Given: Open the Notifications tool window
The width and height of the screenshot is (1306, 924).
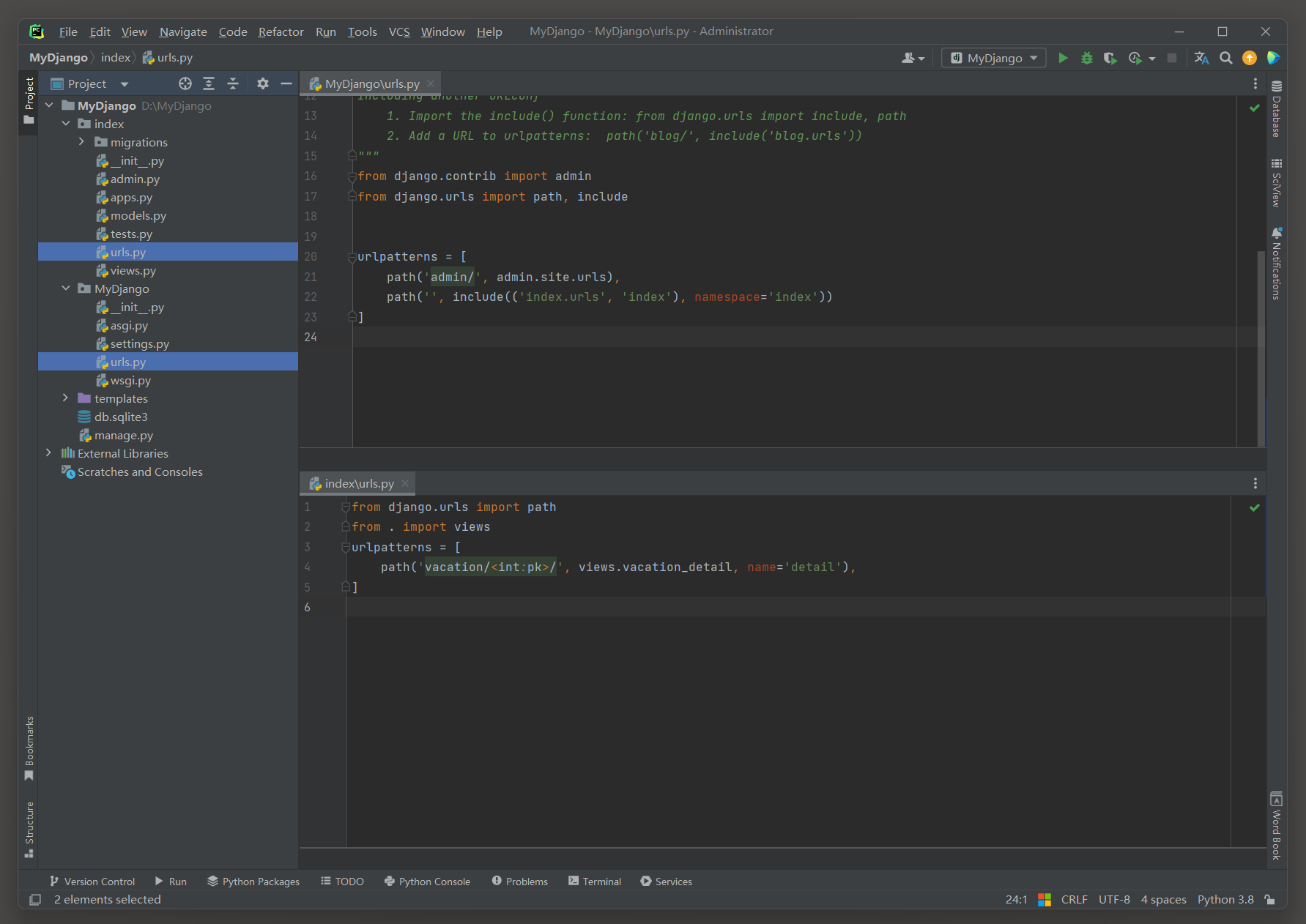Looking at the screenshot, I should coord(1276,264).
